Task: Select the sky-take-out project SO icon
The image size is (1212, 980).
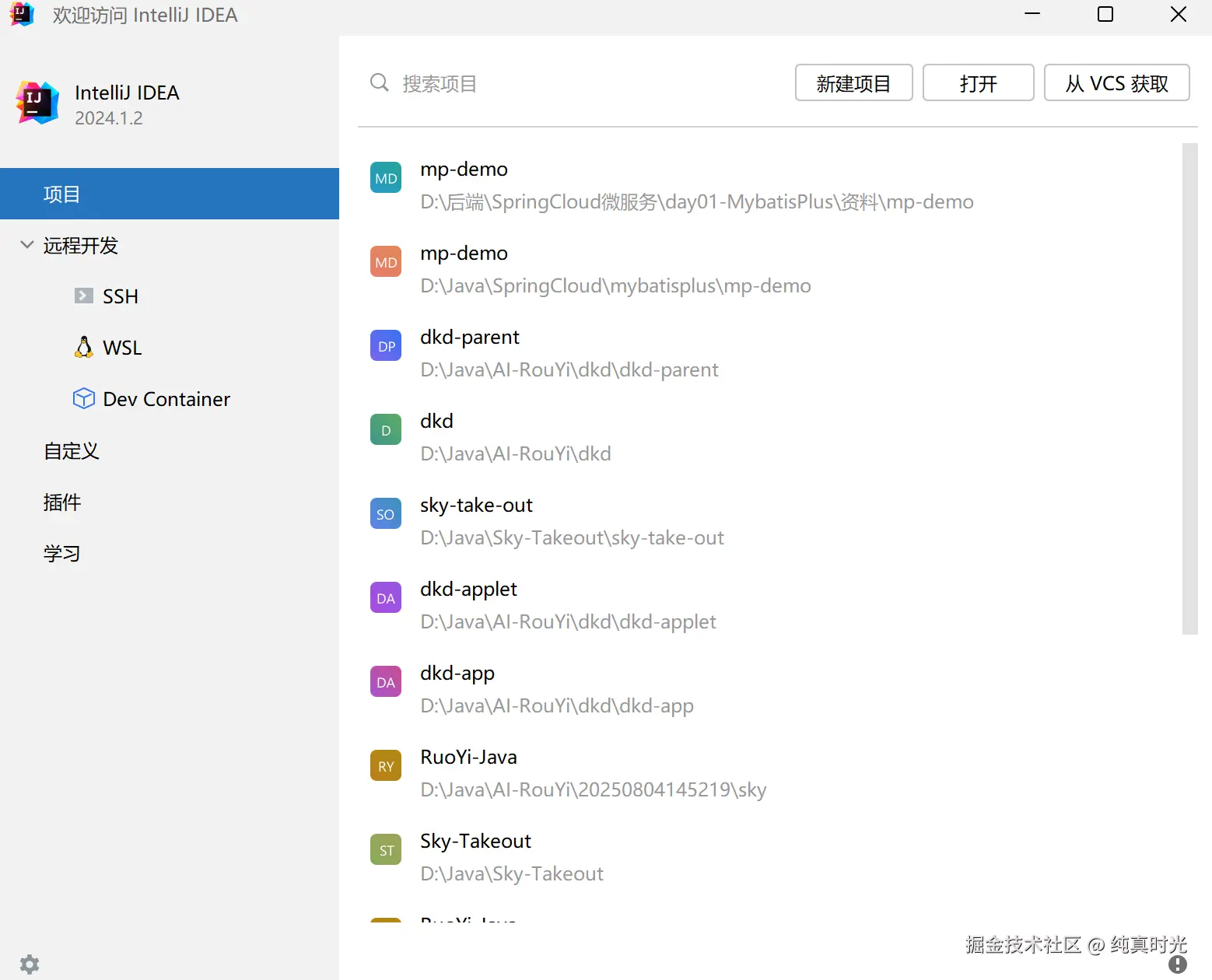Action: point(385,513)
